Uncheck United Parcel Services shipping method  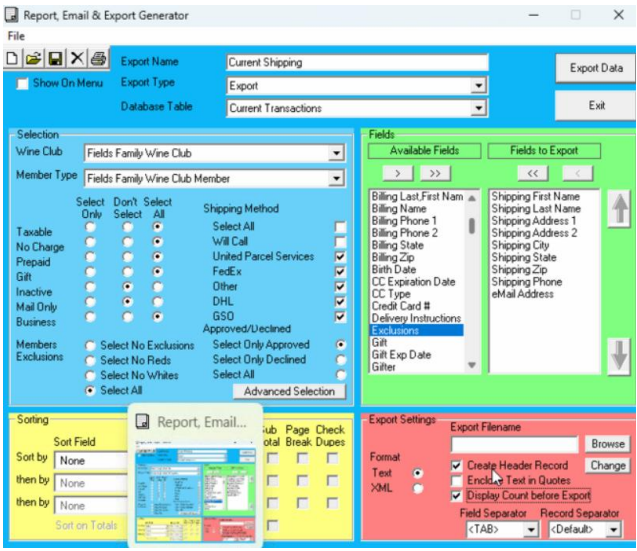tap(340, 257)
